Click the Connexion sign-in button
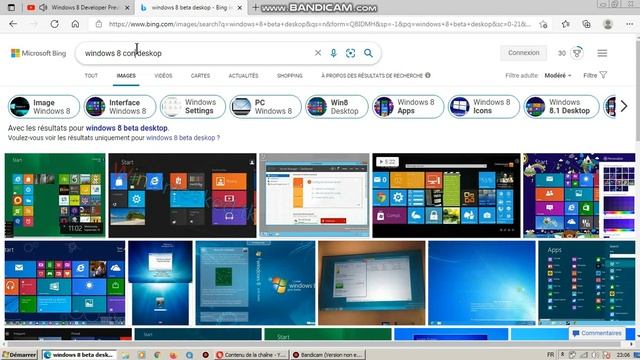The width and height of the screenshot is (640, 360). [x=524, y=53]
